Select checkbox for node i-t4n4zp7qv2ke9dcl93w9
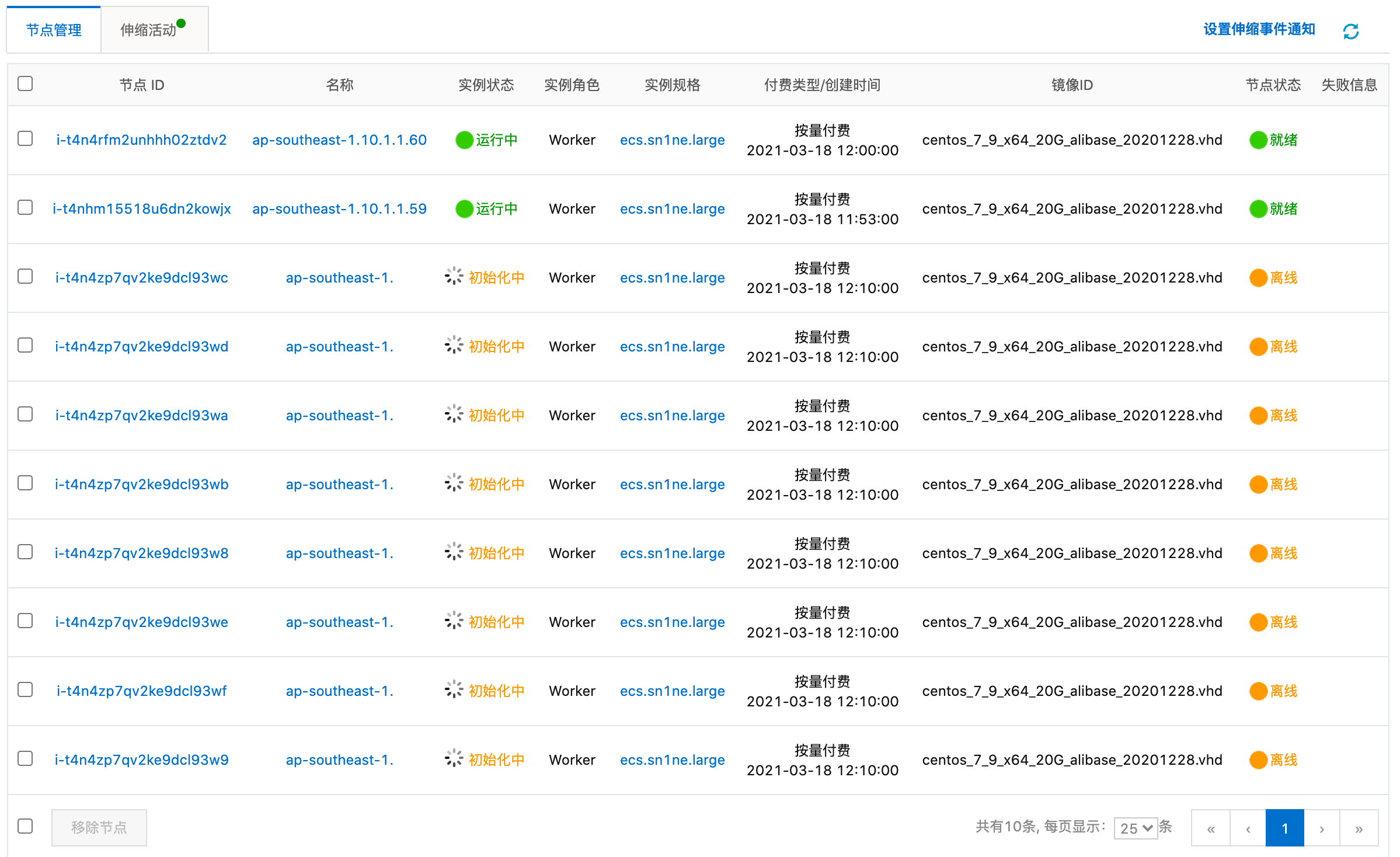 point(25,759)
